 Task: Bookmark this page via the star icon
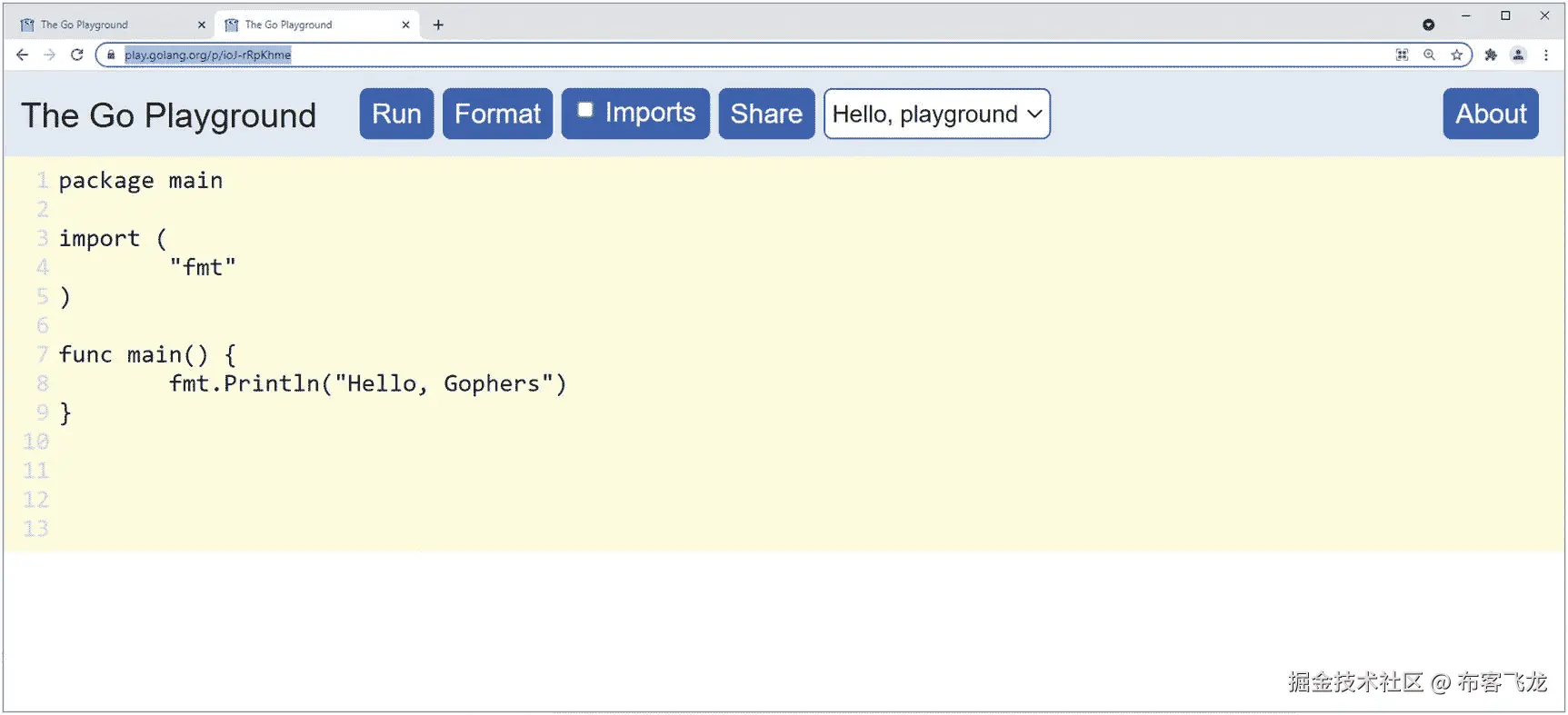(1456, 55)
